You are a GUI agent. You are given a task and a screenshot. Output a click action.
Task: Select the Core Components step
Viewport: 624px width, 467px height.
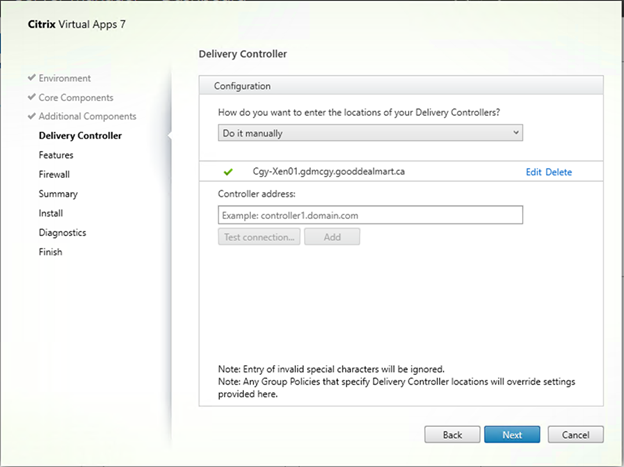tap(76, 98)
